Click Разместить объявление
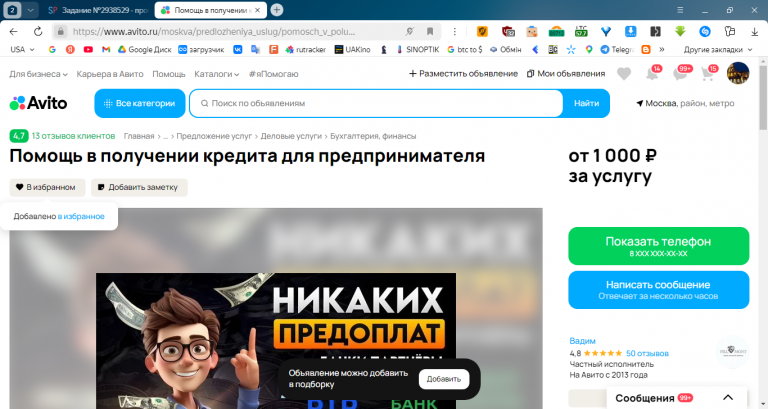 [463, 73]
